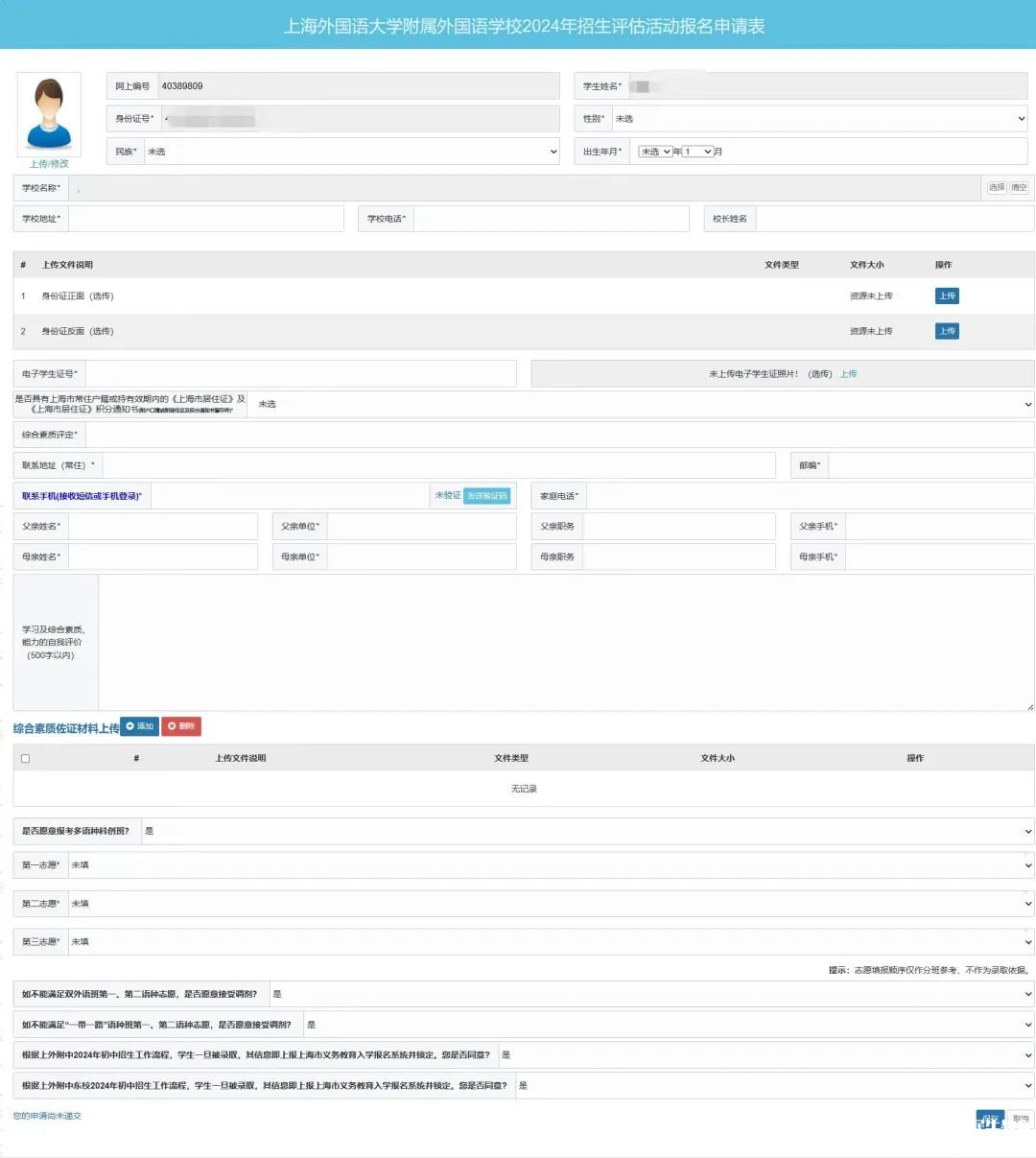Open the 一带一路语种班 adjustment acceptance dropdown
Image resolution: width=1036 pixels, height=1158 pixels.
[x=669, y=1026]
